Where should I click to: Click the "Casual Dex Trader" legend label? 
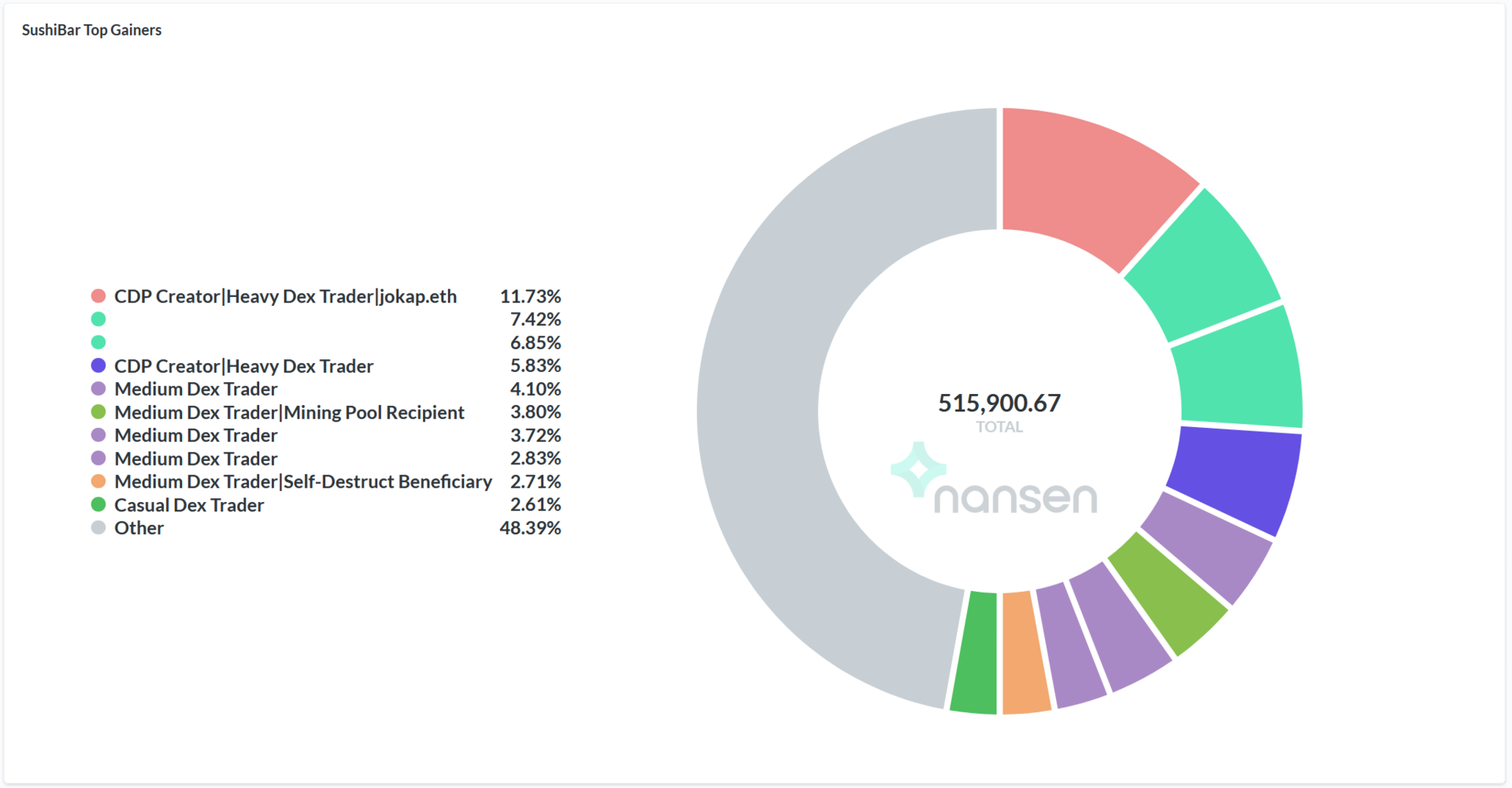coord(189,505)
